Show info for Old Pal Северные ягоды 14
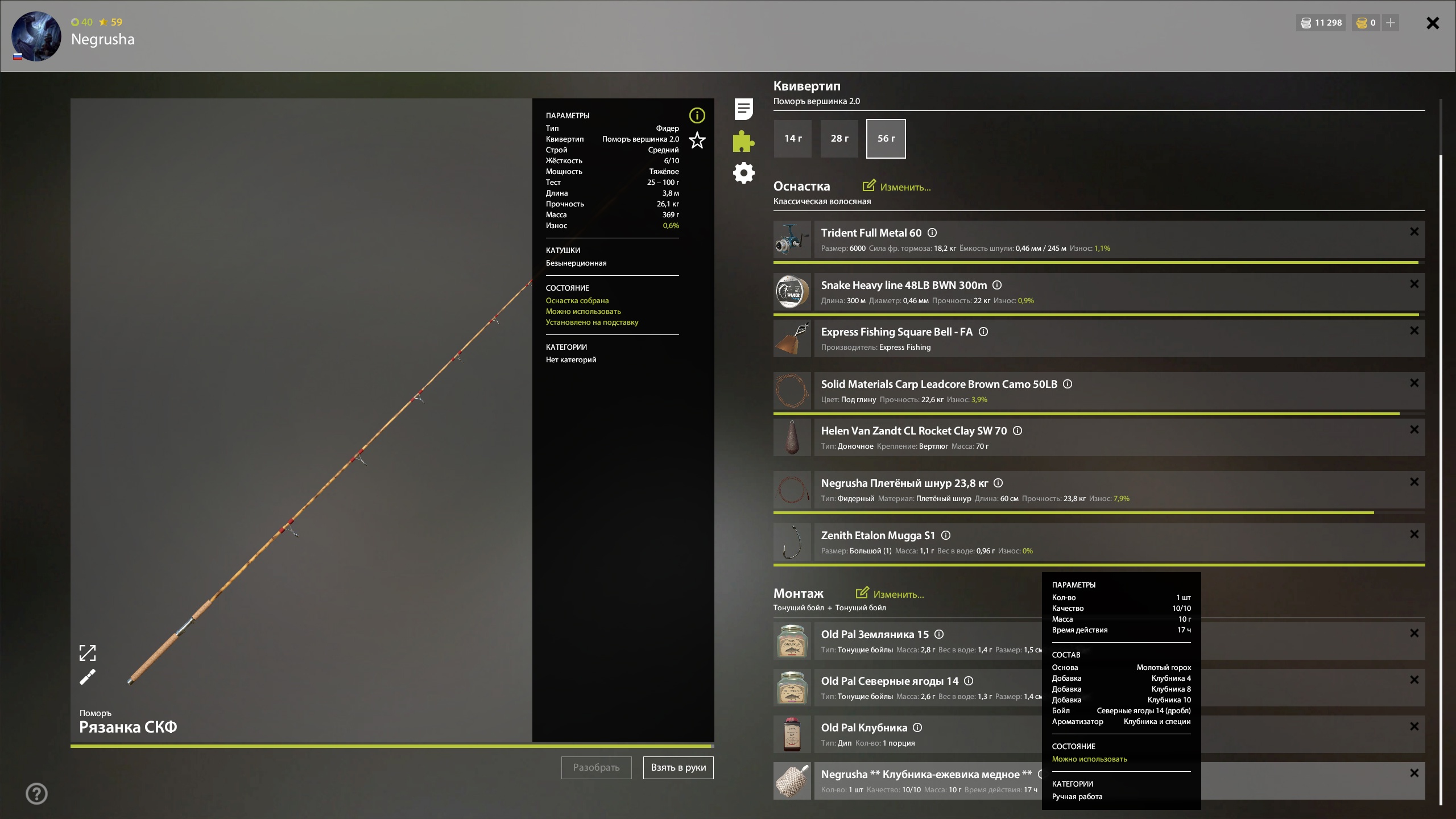Screen dimensions: 1456x819 click(x=969, y=681)
